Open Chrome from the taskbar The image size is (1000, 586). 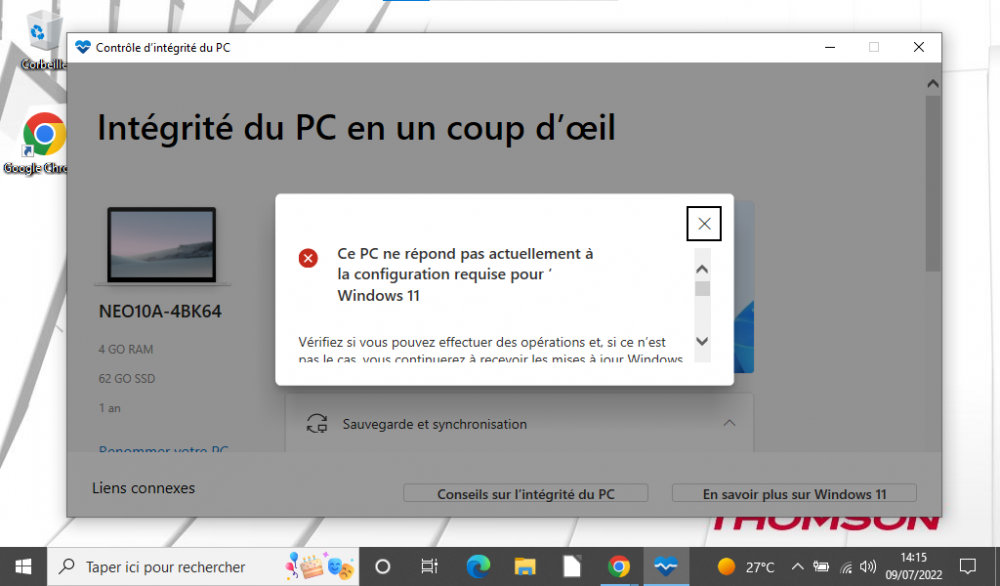pos(619,566)
